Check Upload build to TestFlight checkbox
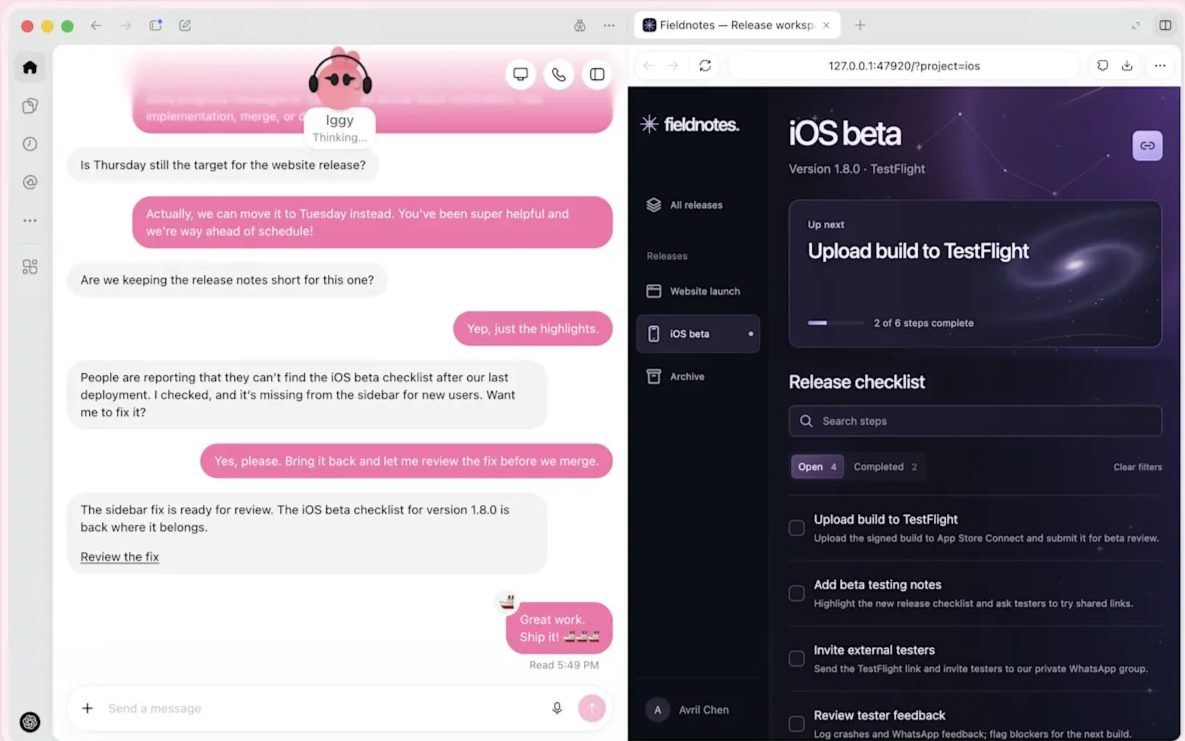This screenshot has height=741, width=1185. (797, 528)
